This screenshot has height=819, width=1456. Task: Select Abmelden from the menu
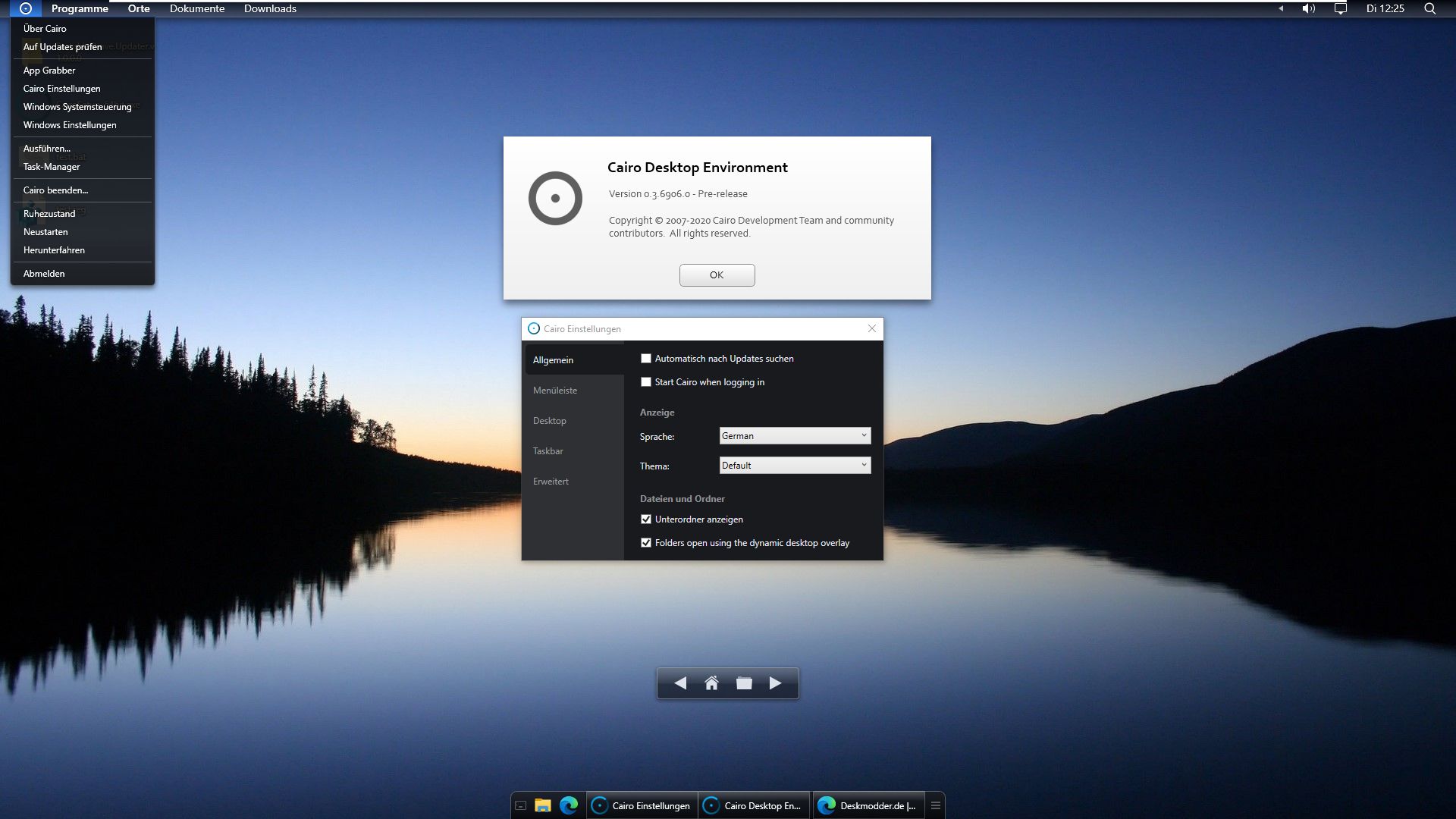[83, 273]
